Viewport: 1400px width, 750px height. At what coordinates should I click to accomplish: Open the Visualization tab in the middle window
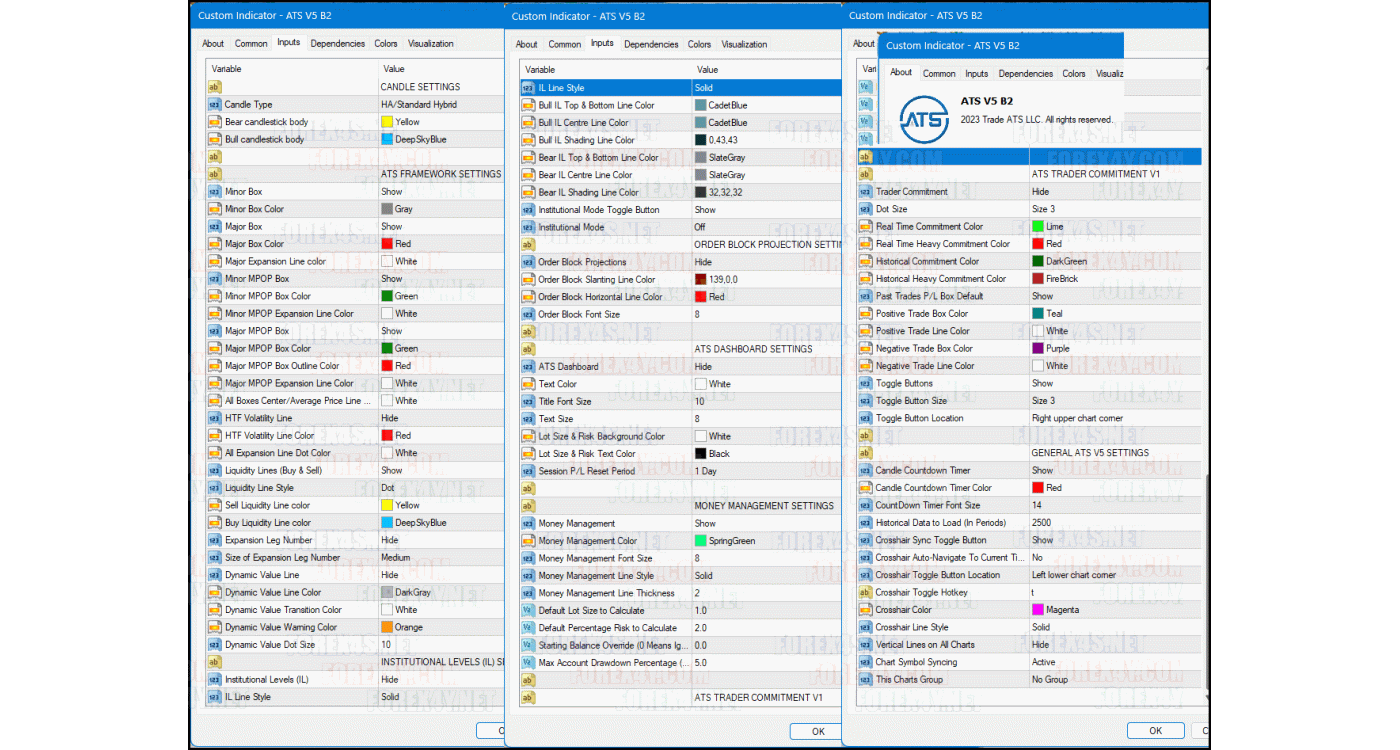[x=744, y=44]
